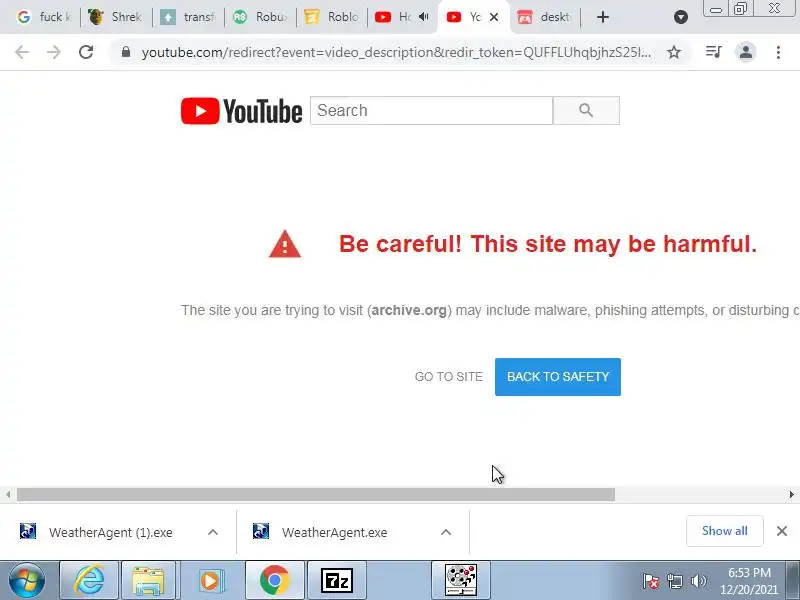Click the search magnifier button
The width and height of the screenshot is (800, 600).
coord(586,110)
